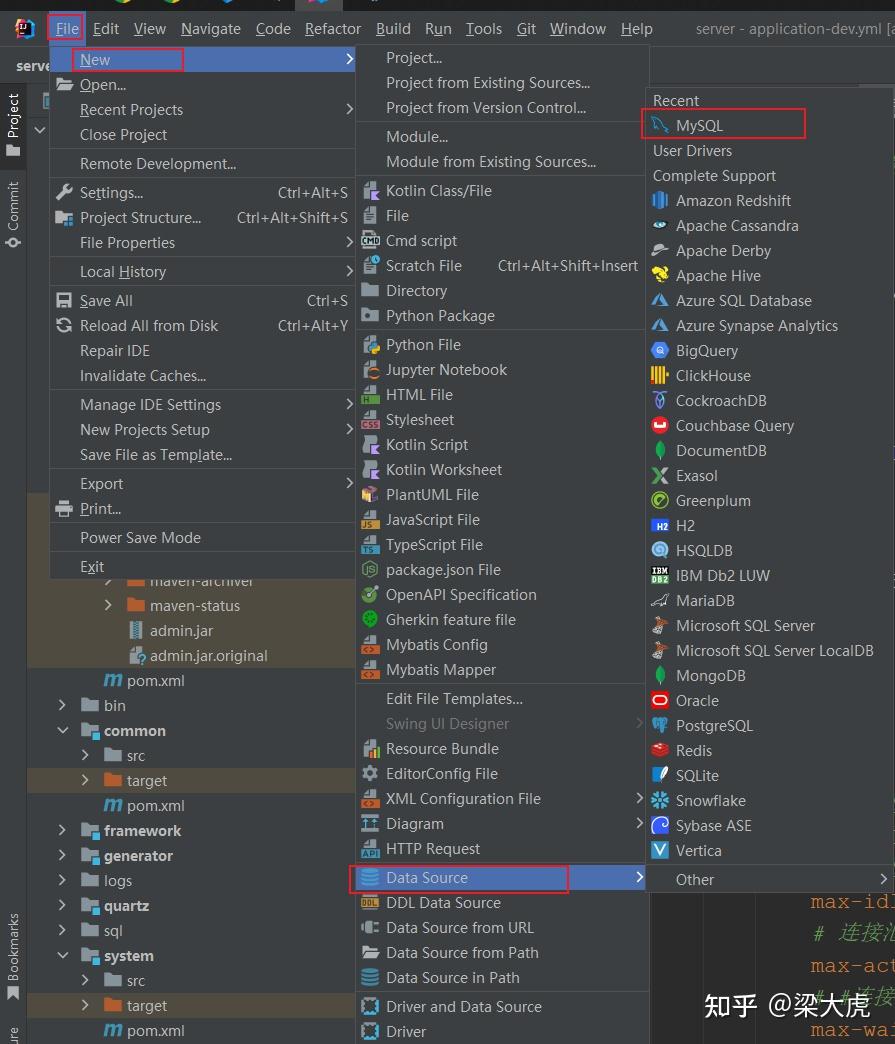
Task: Collapse the system module node
Action: click(62, 955)
